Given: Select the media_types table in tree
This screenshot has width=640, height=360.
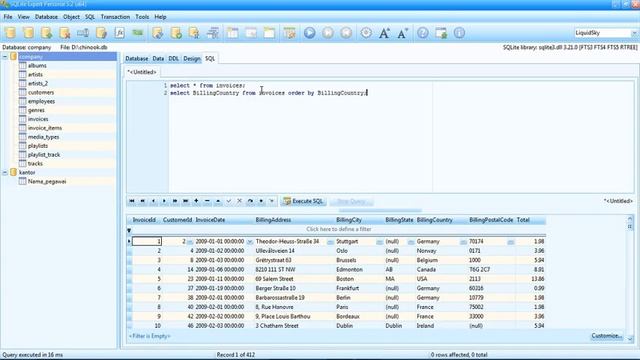Looking at the screenshot, I should [43, 137].
